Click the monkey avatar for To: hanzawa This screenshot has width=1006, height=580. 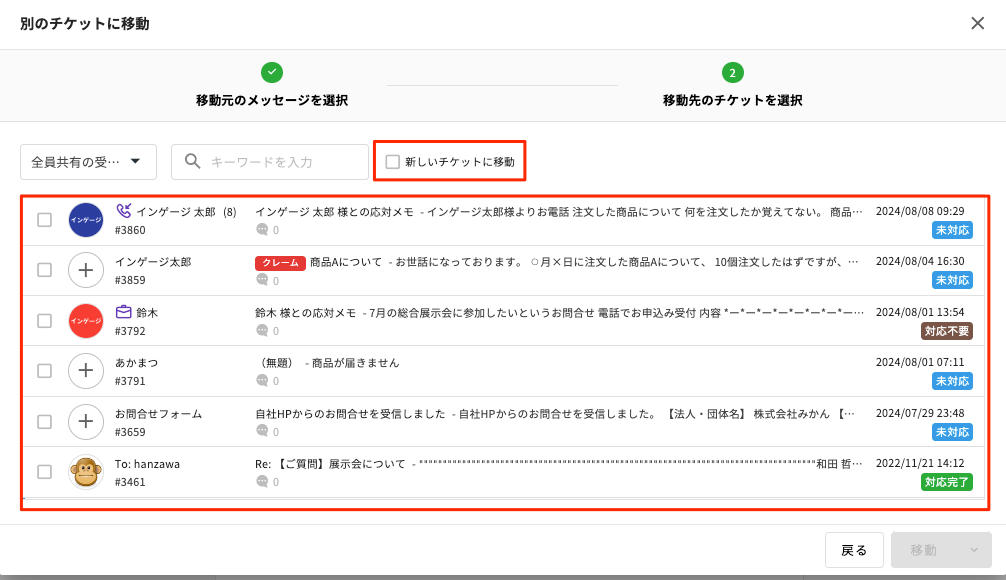point(86,471)
